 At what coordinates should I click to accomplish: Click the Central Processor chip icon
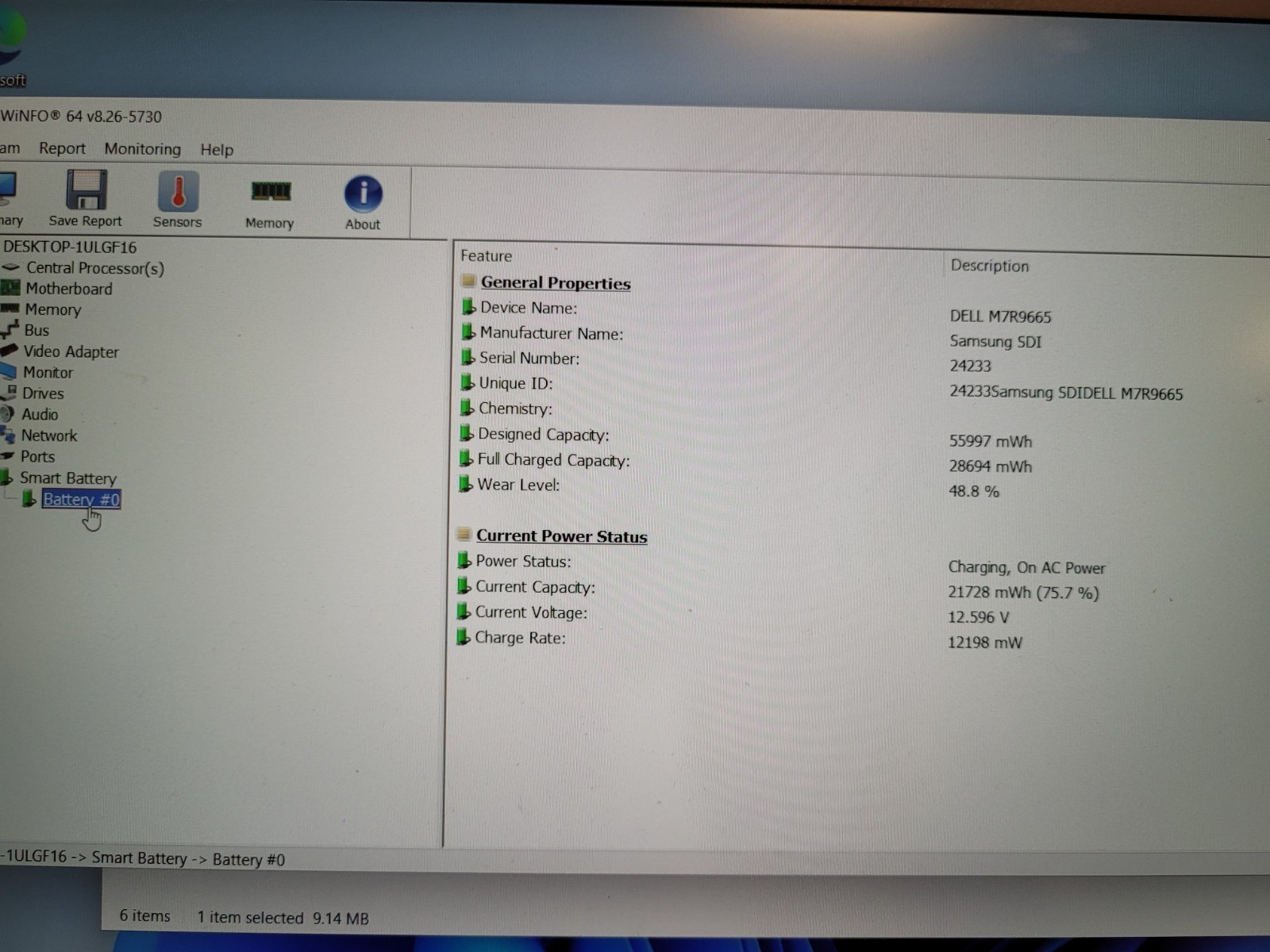[x=11, y=268]
